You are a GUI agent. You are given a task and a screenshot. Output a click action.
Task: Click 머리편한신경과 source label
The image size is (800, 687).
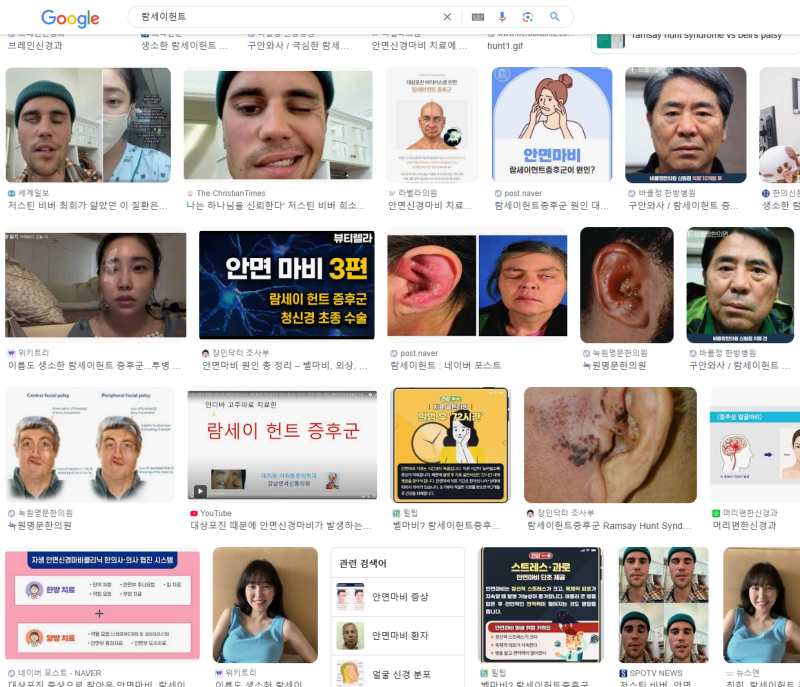coord(745,513)
